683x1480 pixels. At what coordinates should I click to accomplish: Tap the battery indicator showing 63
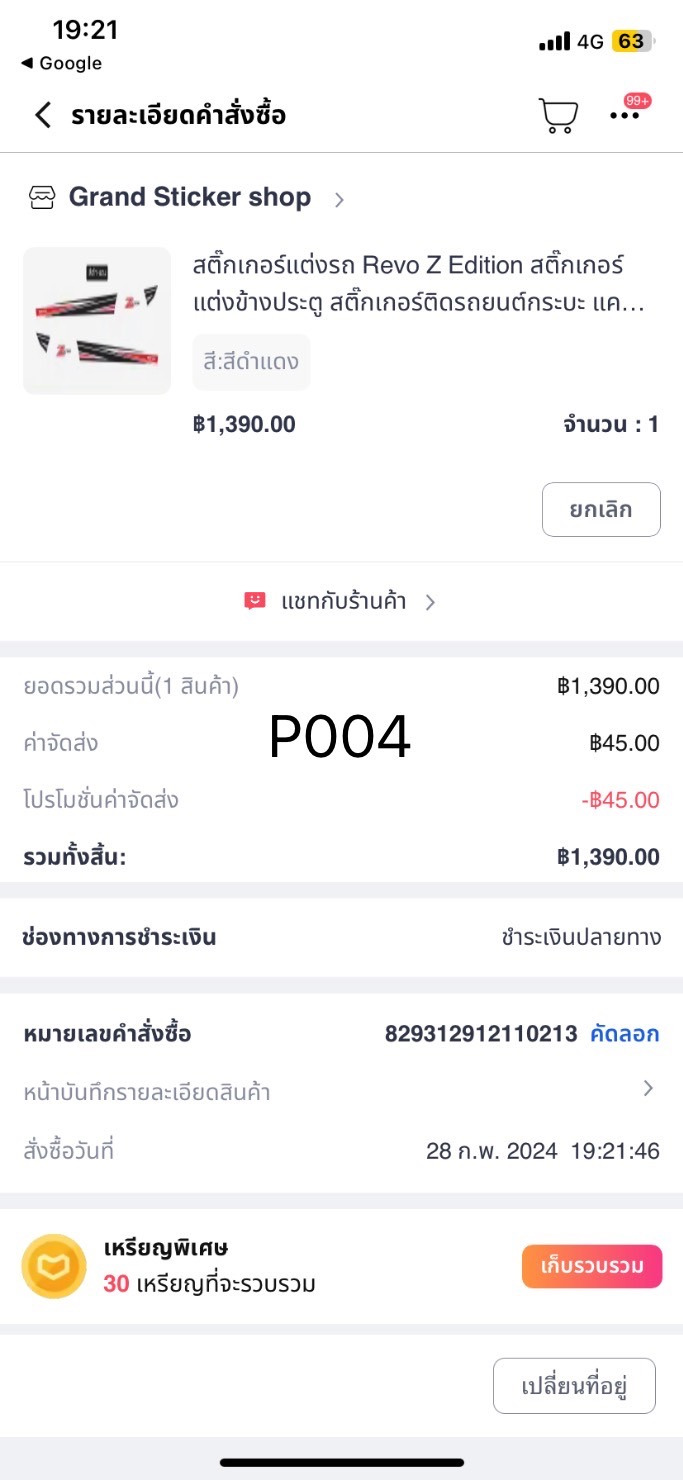(633, 41)
